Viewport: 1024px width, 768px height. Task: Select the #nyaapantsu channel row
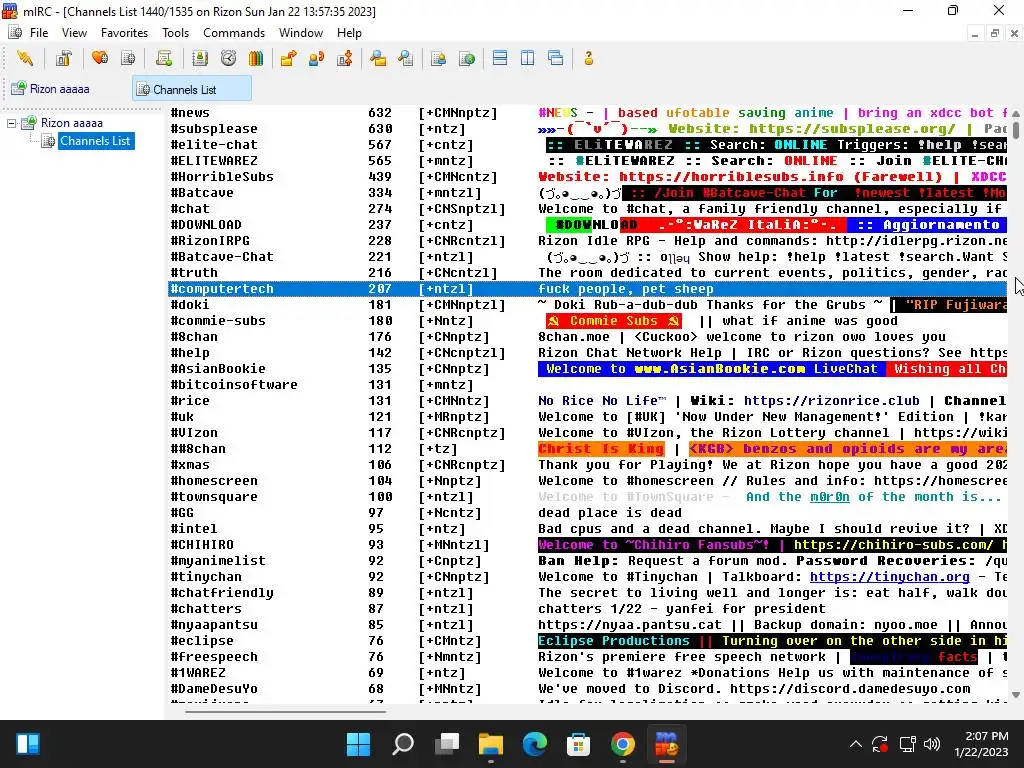[x=587, y=625]
